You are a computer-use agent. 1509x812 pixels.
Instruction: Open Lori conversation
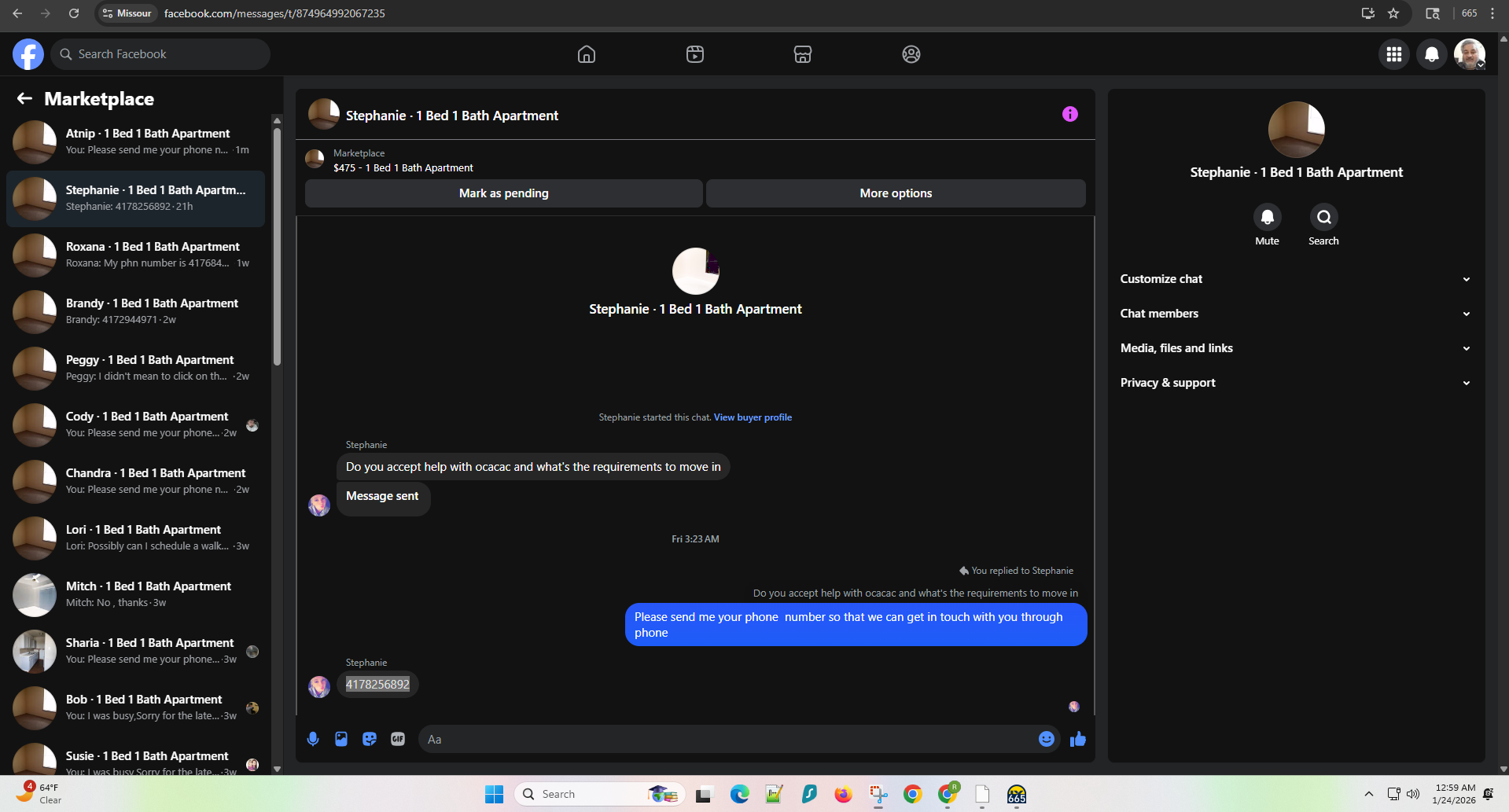135,538
